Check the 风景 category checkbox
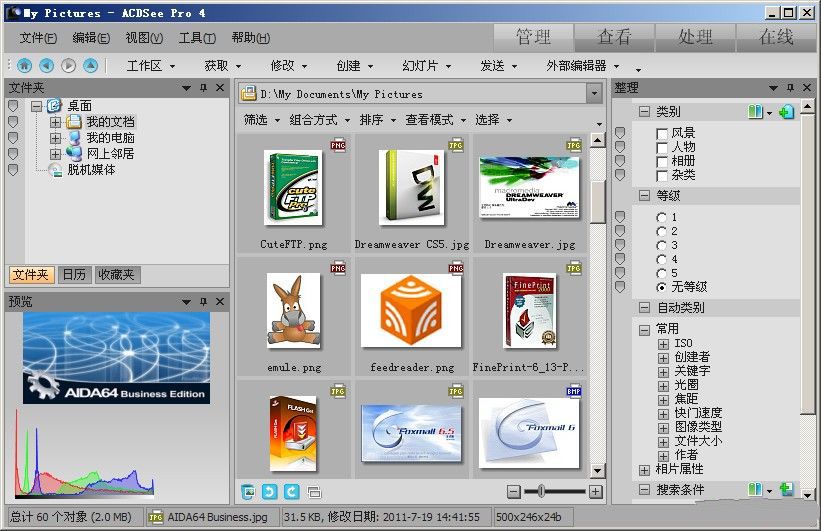This screenshot has height=531, width=821. click(x=662, y=134)
